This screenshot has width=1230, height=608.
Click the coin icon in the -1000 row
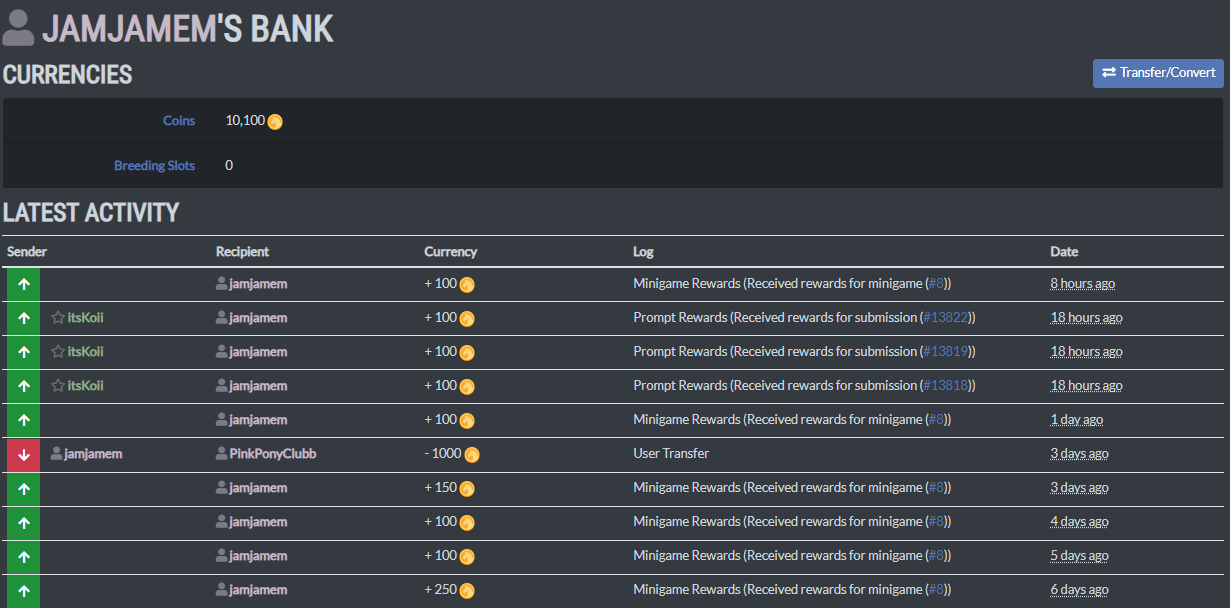472,455
